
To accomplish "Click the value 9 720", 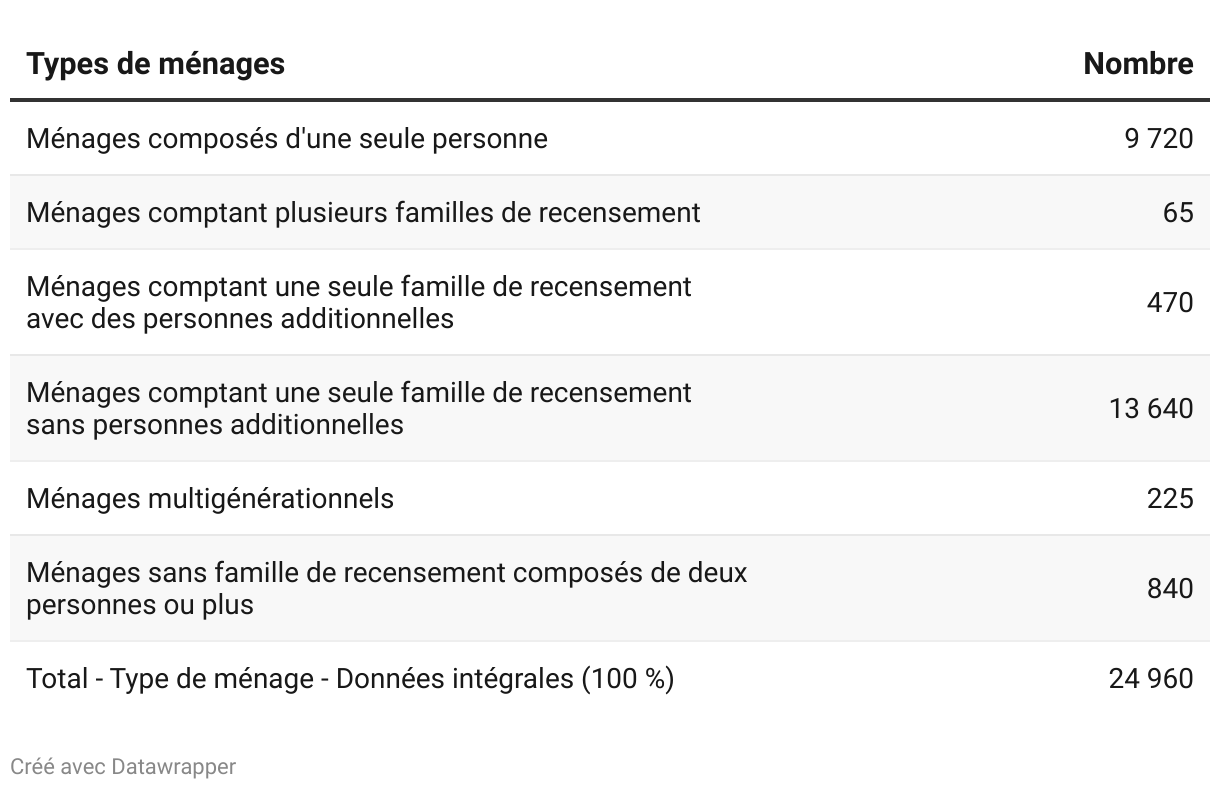I will point(1158,138).
